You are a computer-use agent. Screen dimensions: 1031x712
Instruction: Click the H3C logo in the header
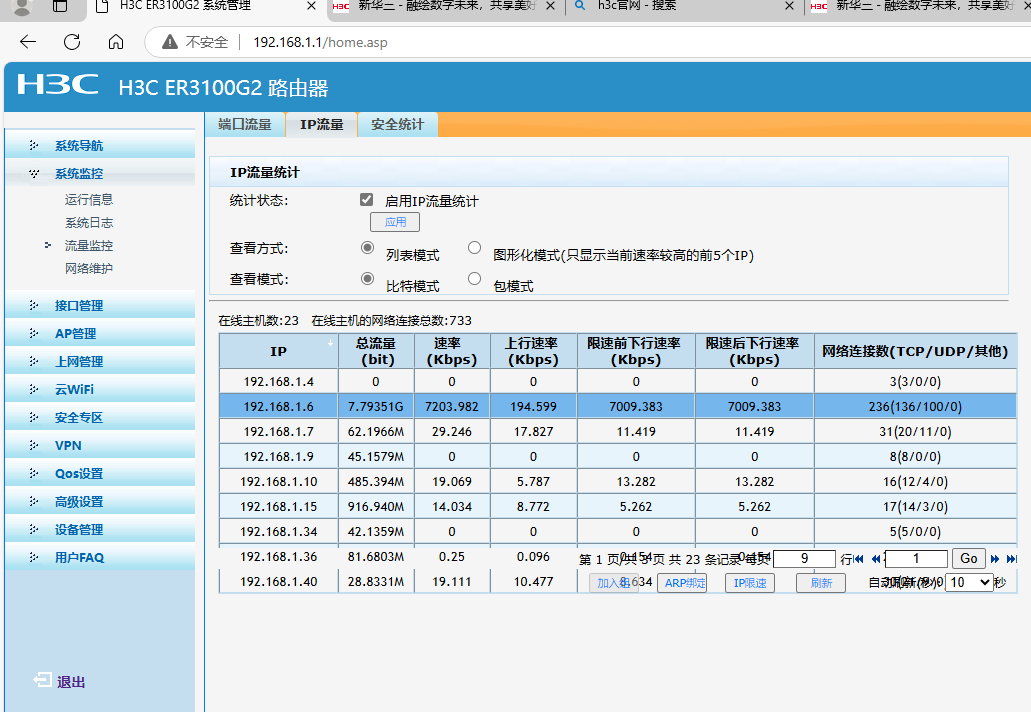coord(58,86)
